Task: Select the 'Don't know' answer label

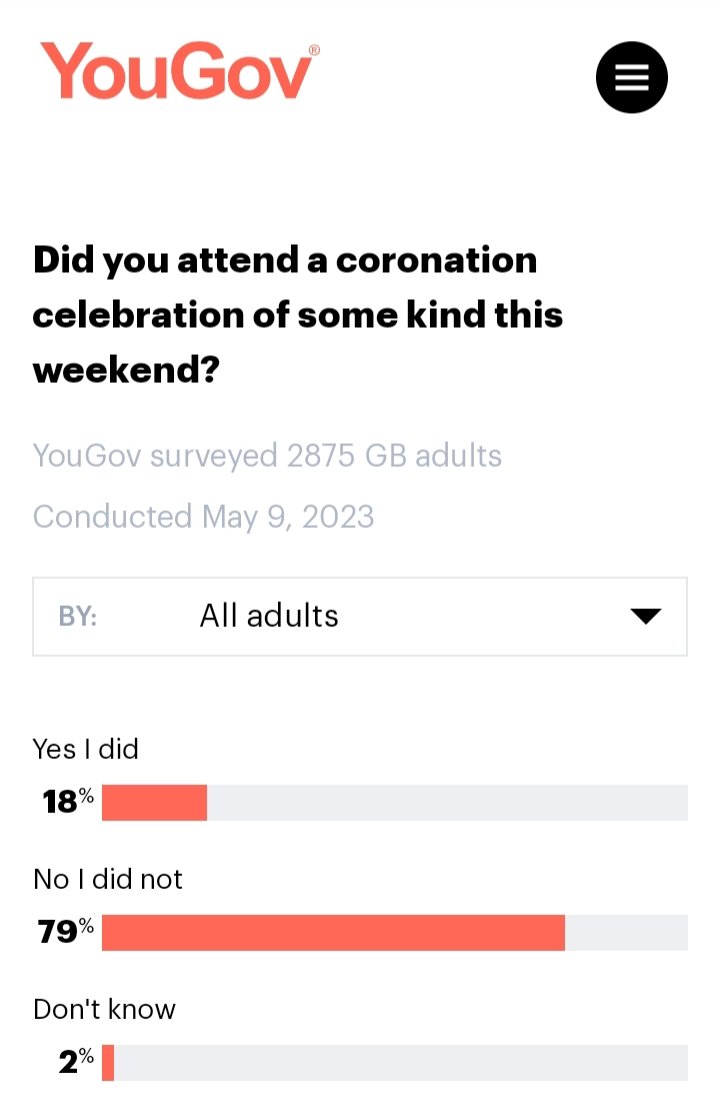Action: click(104, 1009)
